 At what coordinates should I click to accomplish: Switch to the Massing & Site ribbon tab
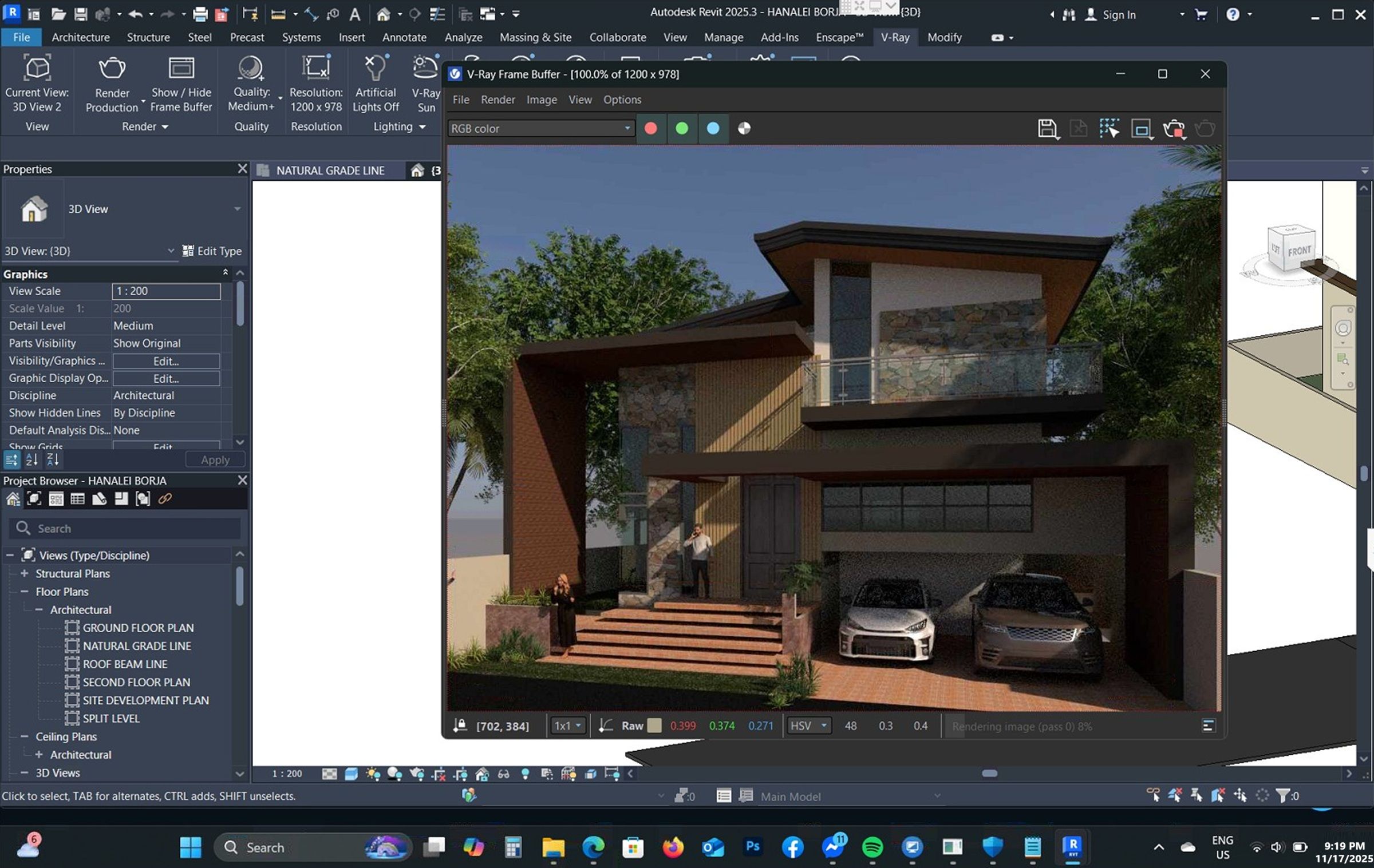(535, 37)
